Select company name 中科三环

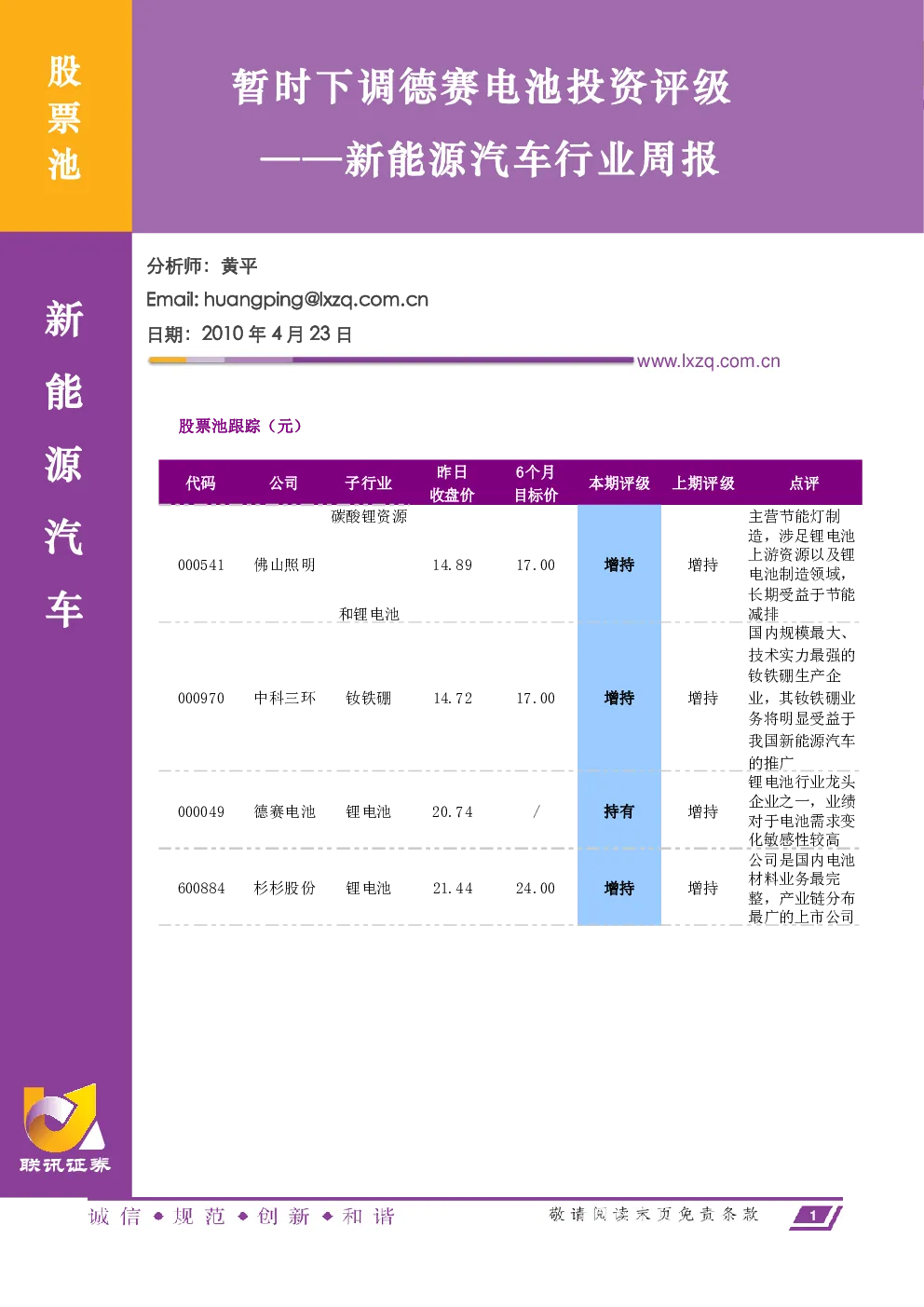(285, 698)
